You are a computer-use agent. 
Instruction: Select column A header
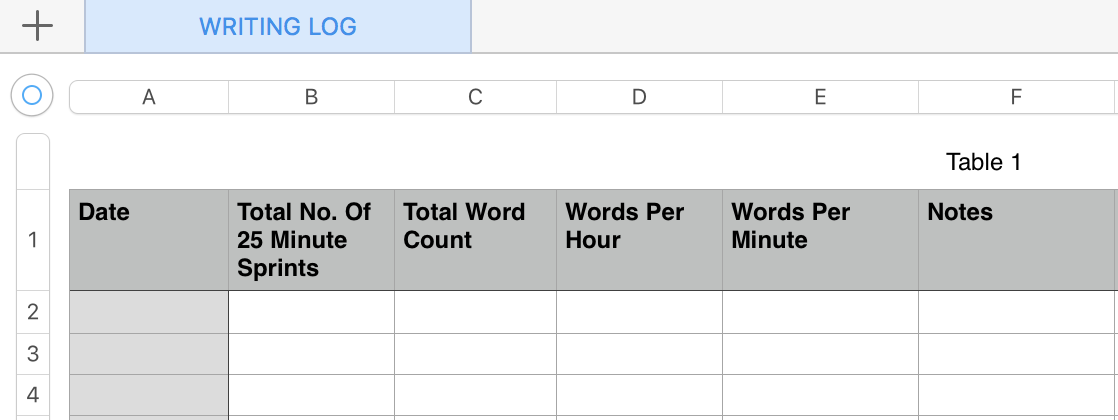[x=149, y=97]
